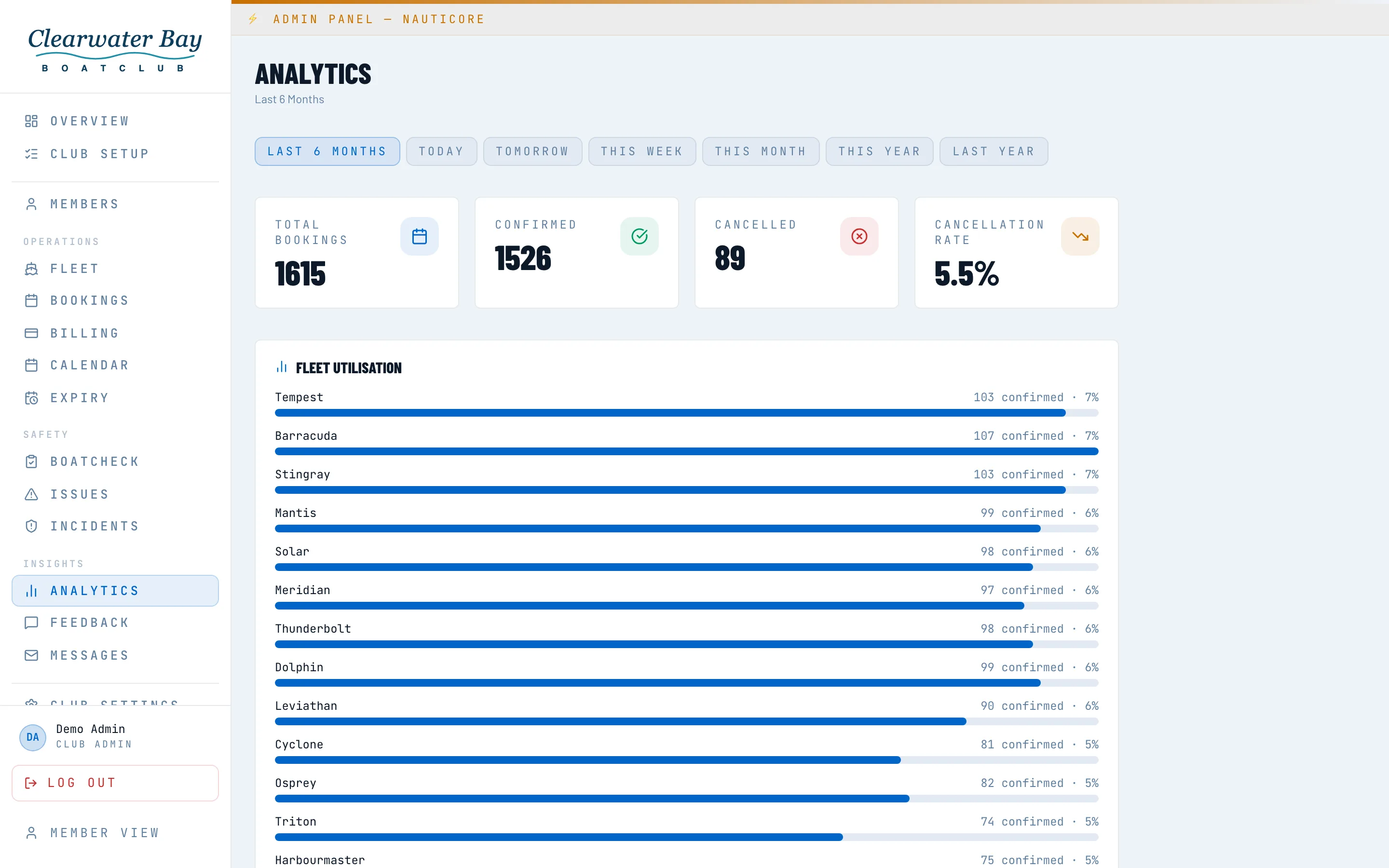1389x868 pixels.
Task: Click the Cancelled red X icon
Action: [859, 236]
